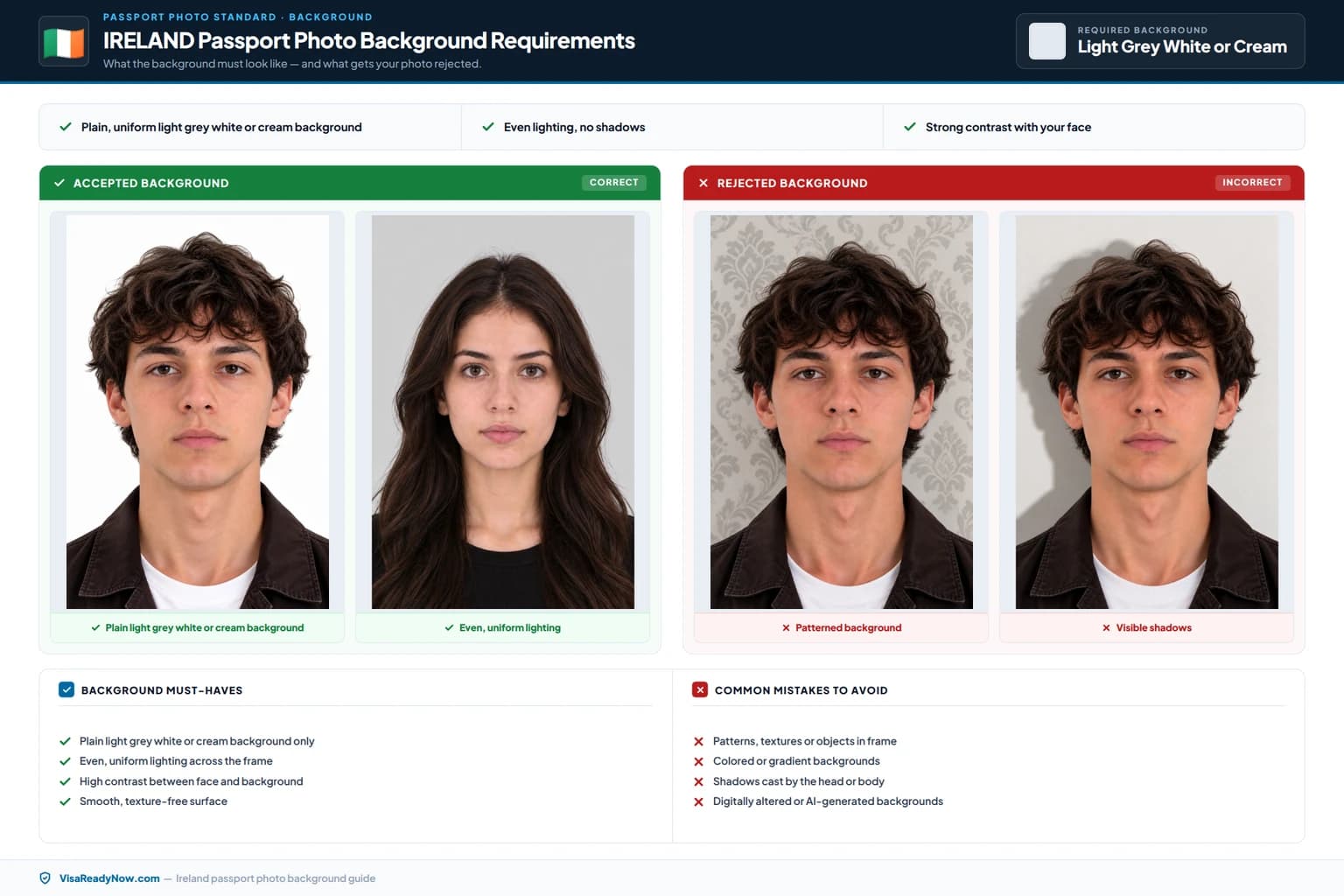Image resolution: width=1344 pixels, height=896 pixels.
Task: Click X icon beside 'Patterns, textures or objects'
Action: (698, 741)
